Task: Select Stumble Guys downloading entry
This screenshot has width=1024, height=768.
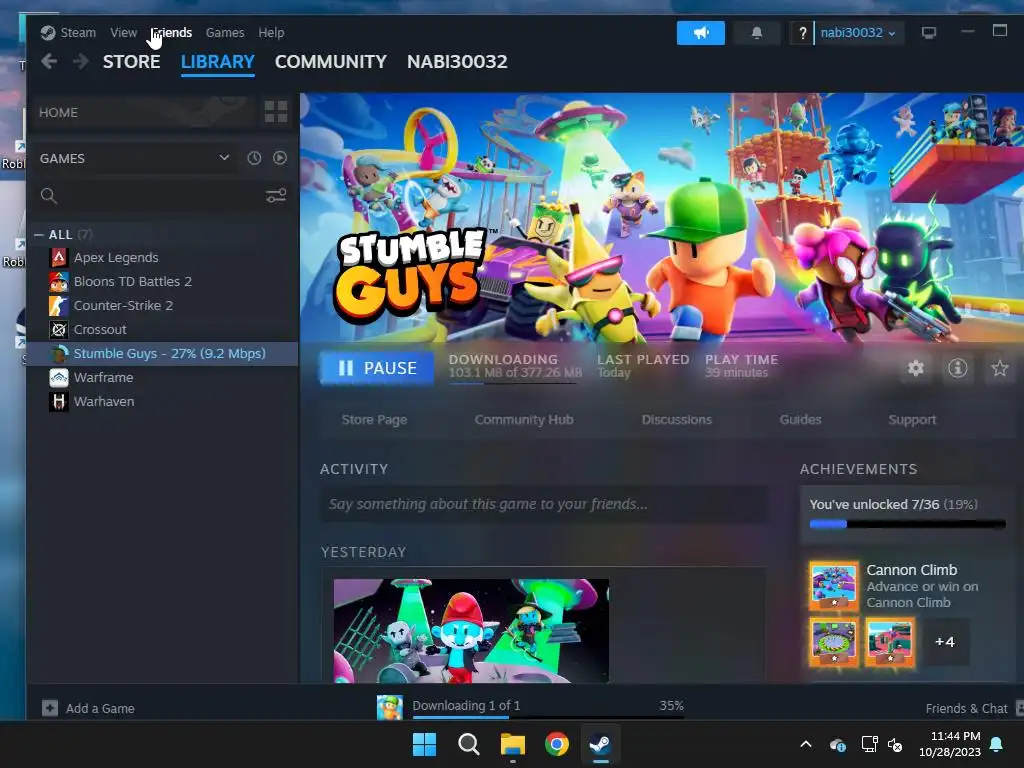Action: point(162,353)
